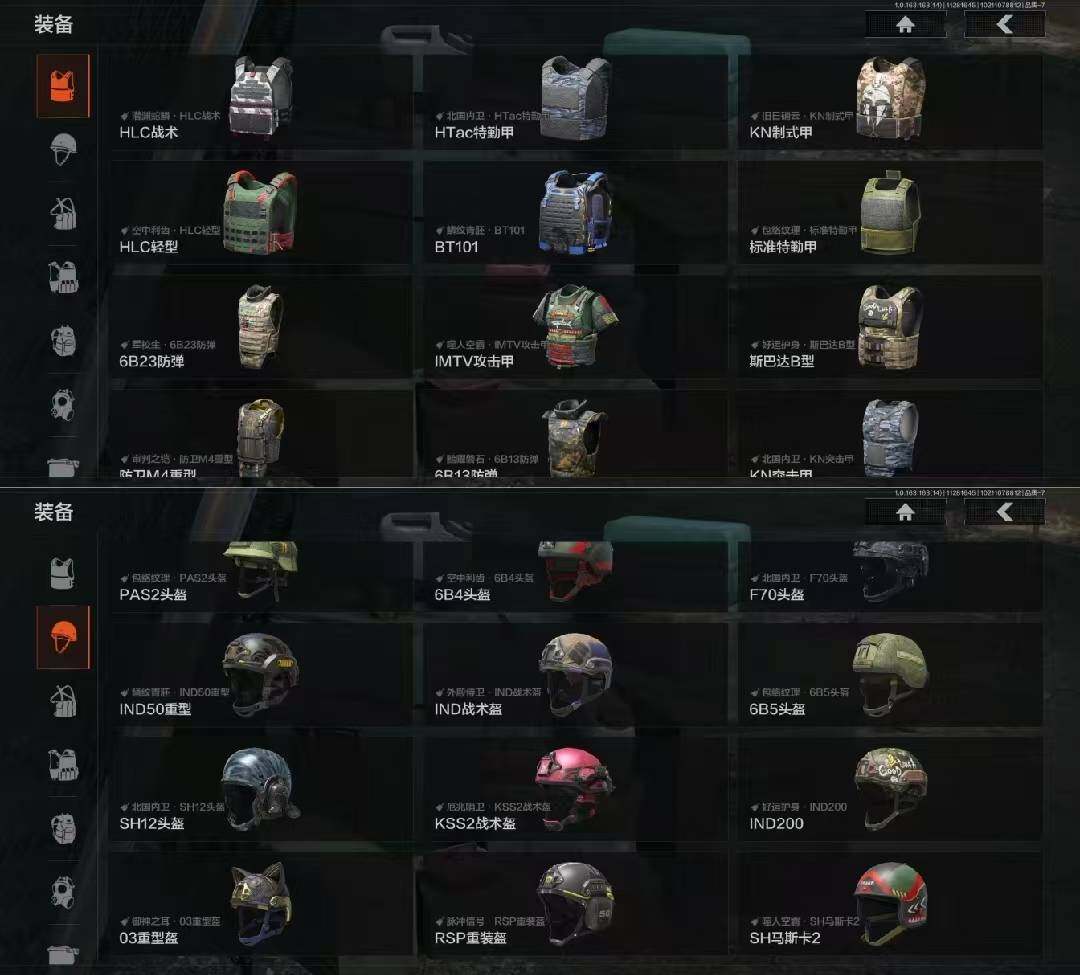Go to home from the top panel
Image resolution: width=1080 pixels, height=975 pixels.
point(905,25)
